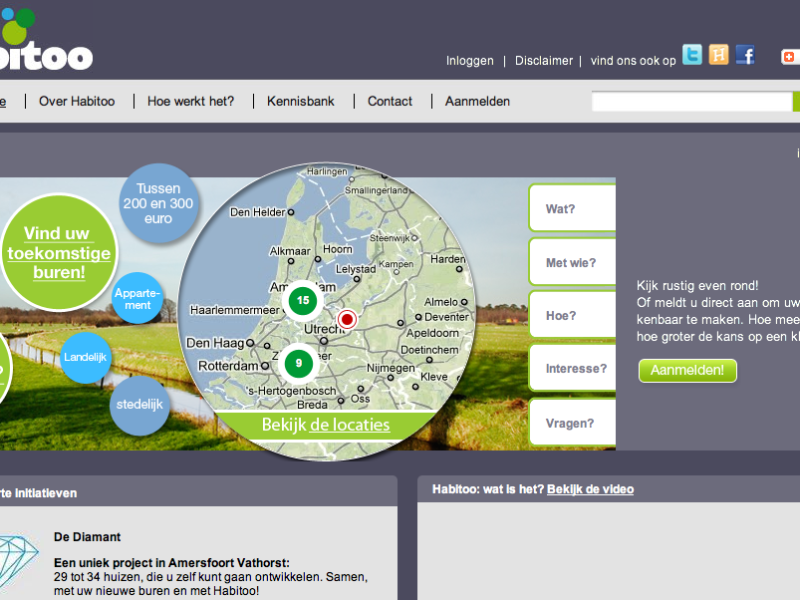
Task: Click the 'Kijk rustig even rond!' text
Action: pos(697,286)
